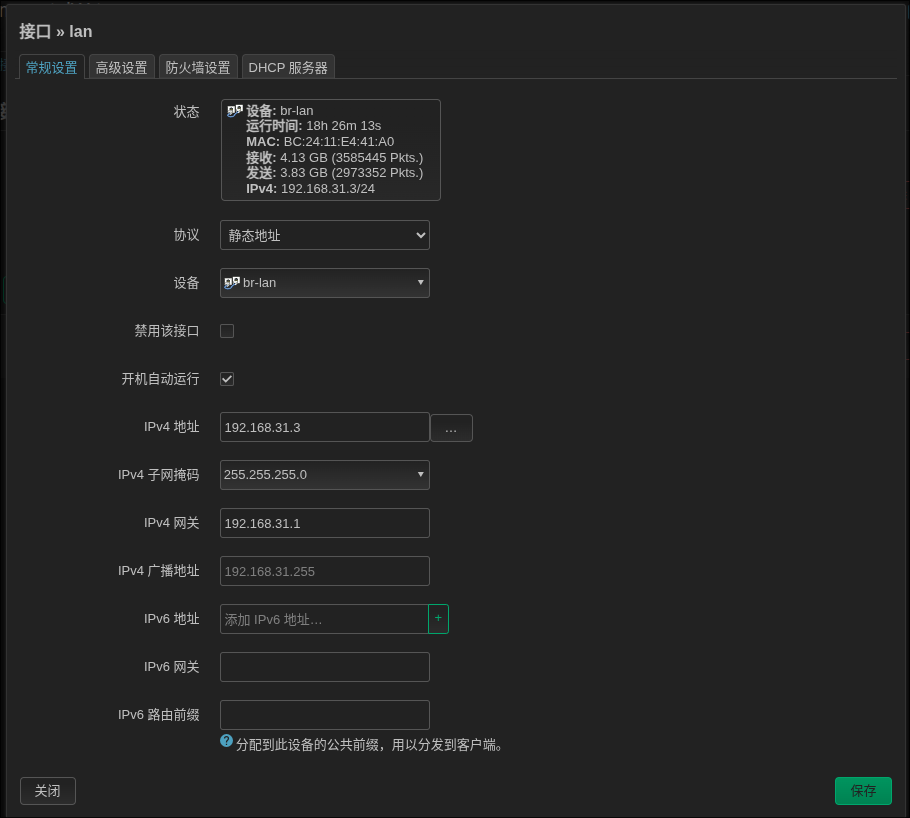Open the IPv4 子网掩码 dropdown

pos(325,475)
